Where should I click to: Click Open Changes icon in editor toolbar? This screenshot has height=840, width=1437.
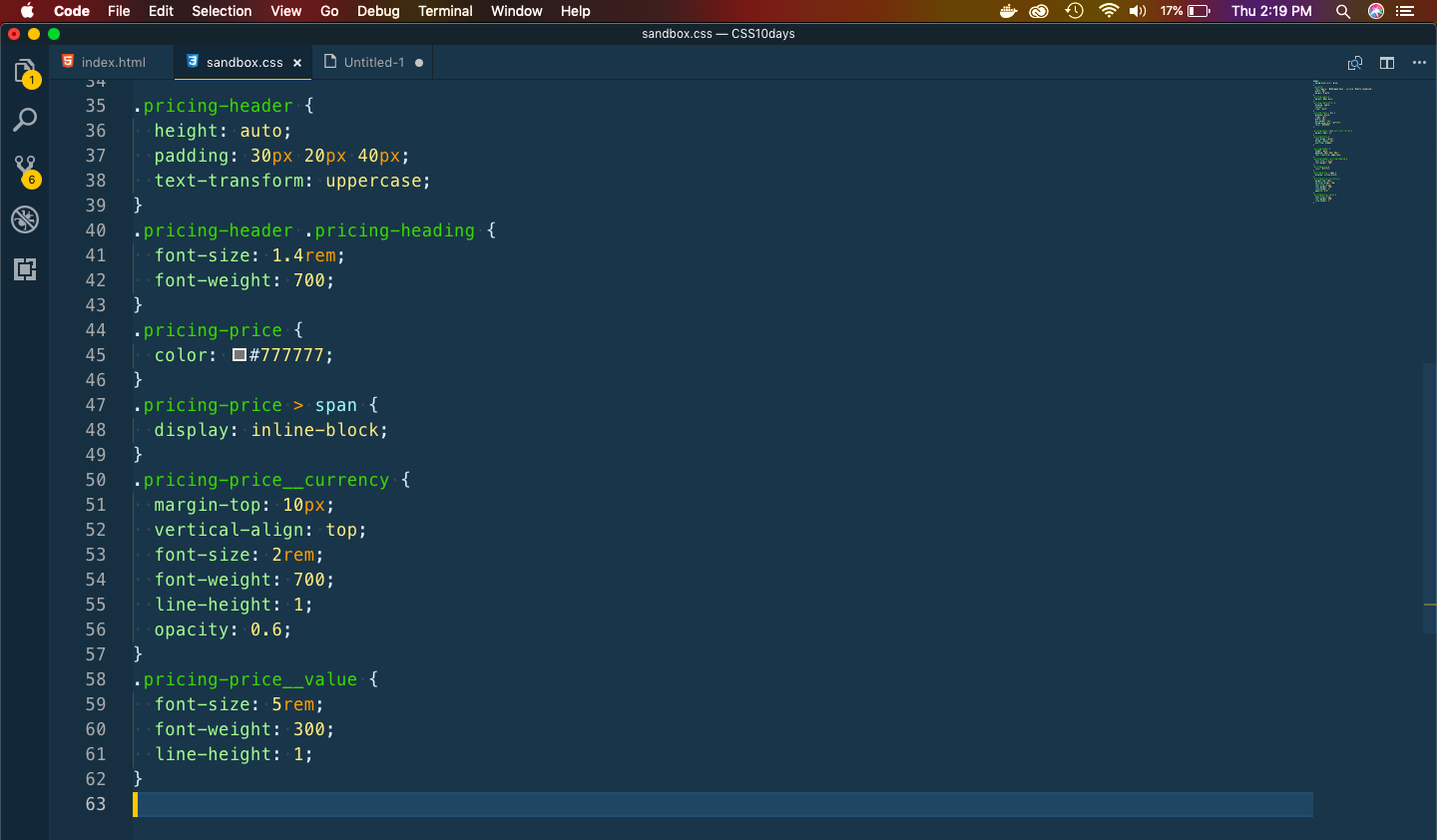click(x=1355, y=63)
